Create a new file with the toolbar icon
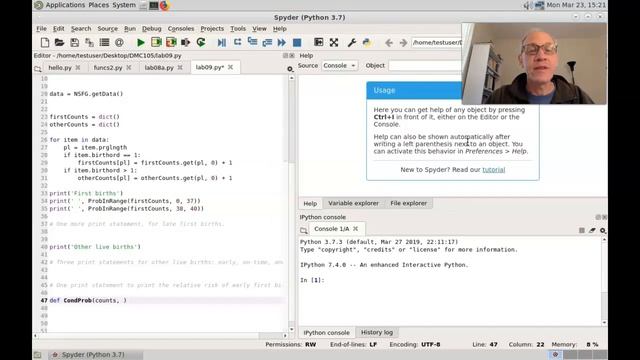Screen dimensions: 640x360 [45, 42]
